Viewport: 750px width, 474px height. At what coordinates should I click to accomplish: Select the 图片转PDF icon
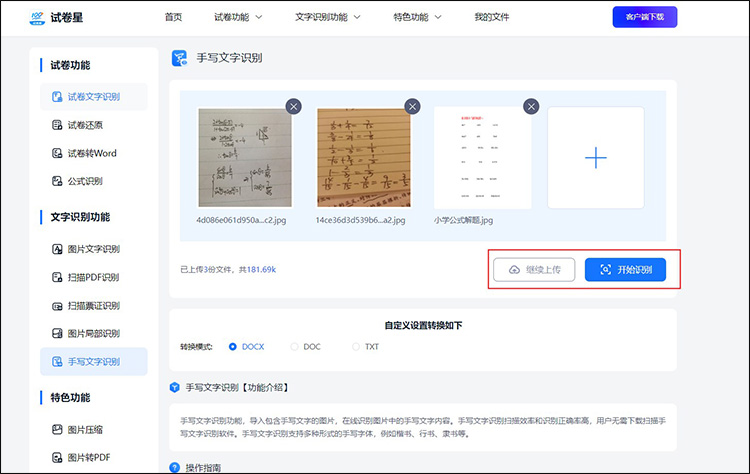[x=57, y=458]
